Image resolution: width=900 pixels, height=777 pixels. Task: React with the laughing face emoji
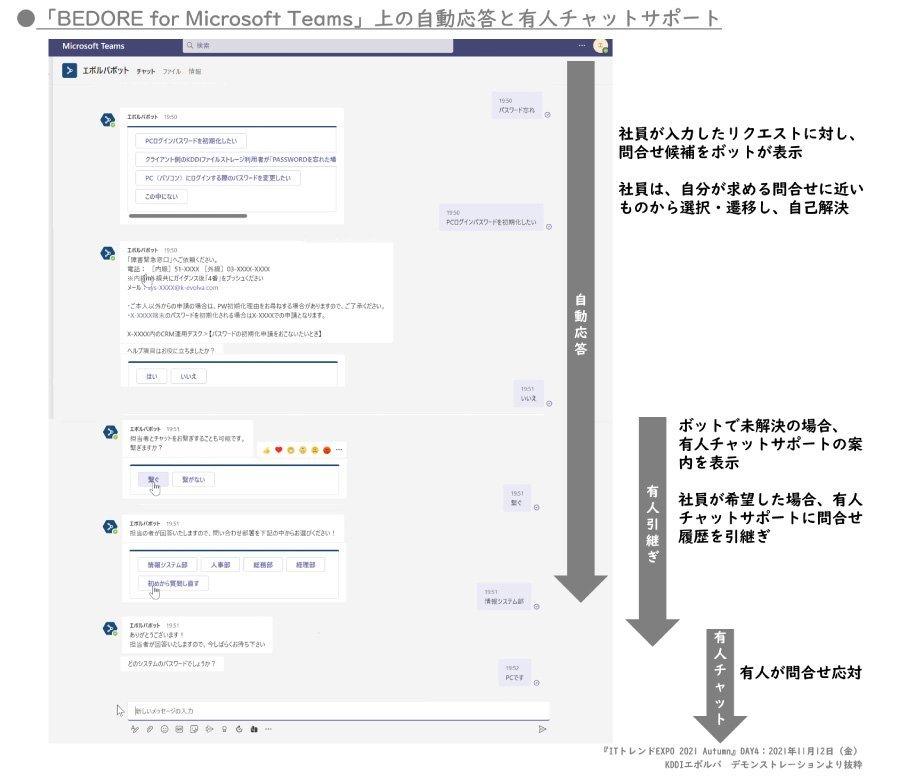coord(291,450)
